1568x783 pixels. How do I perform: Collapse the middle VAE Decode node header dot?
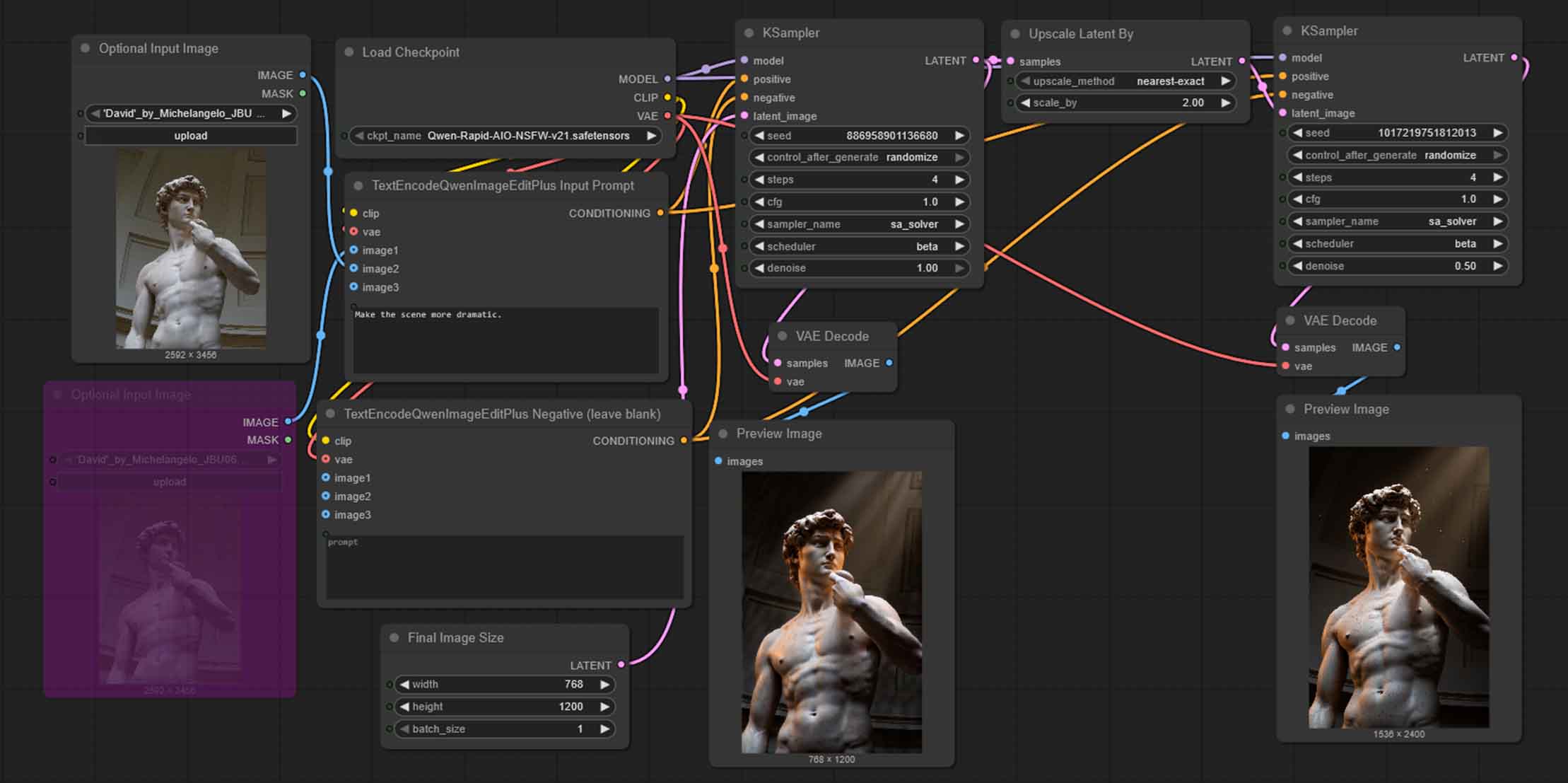(781, 336)
